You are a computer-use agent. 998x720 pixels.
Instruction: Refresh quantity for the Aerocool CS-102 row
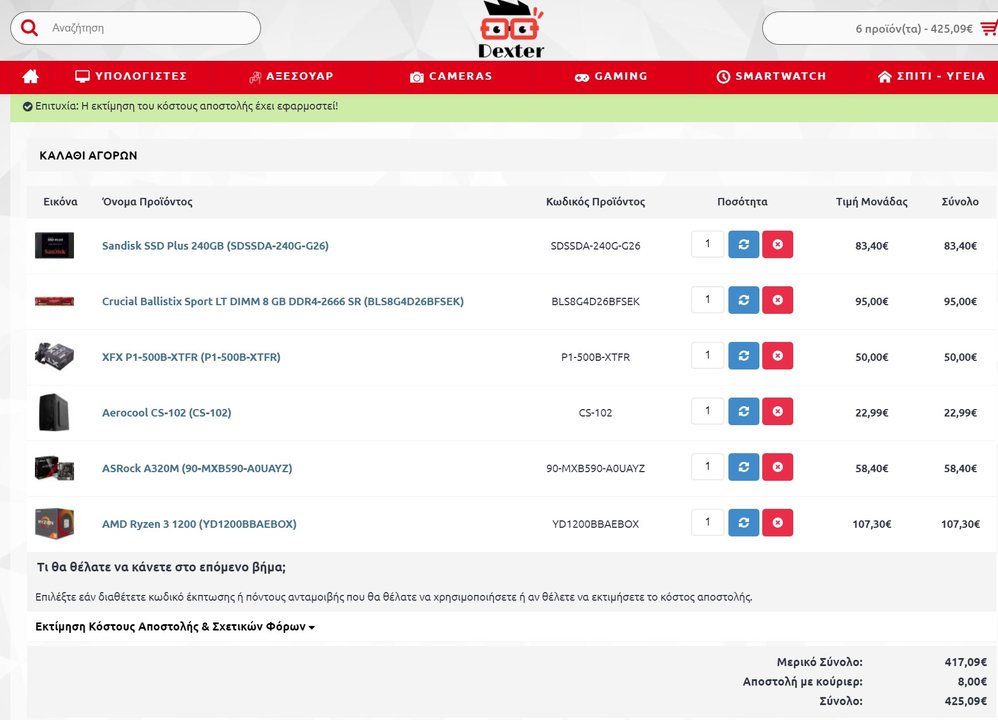(743, 411)
